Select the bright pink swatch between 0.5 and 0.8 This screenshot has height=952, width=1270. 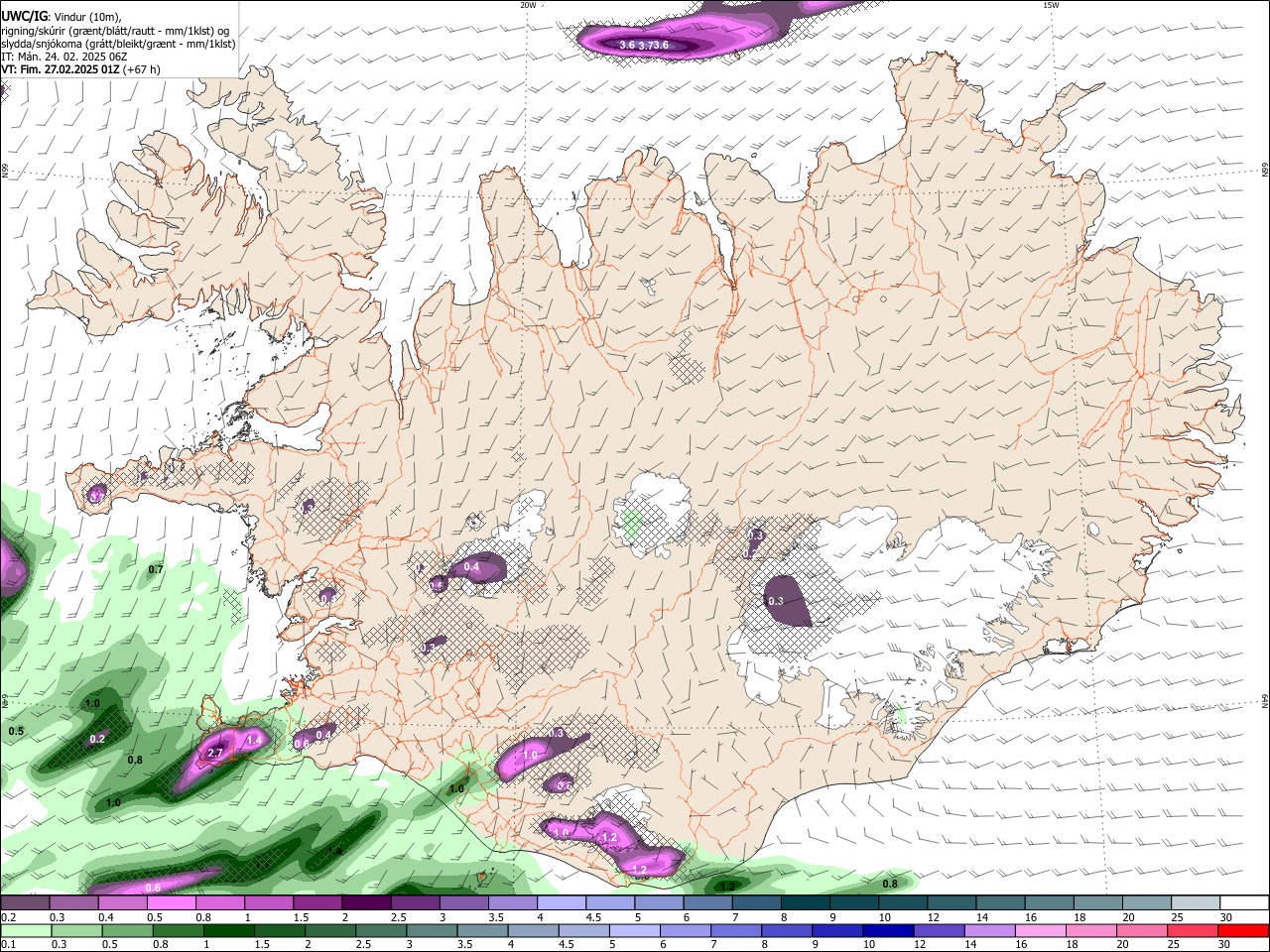[171, 903]
